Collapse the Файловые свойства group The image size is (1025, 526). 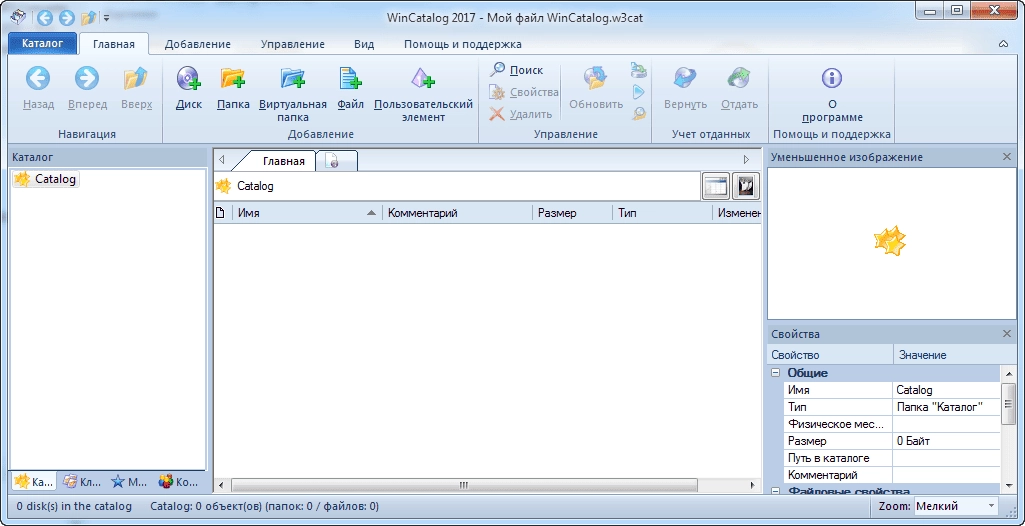(776, 491)
